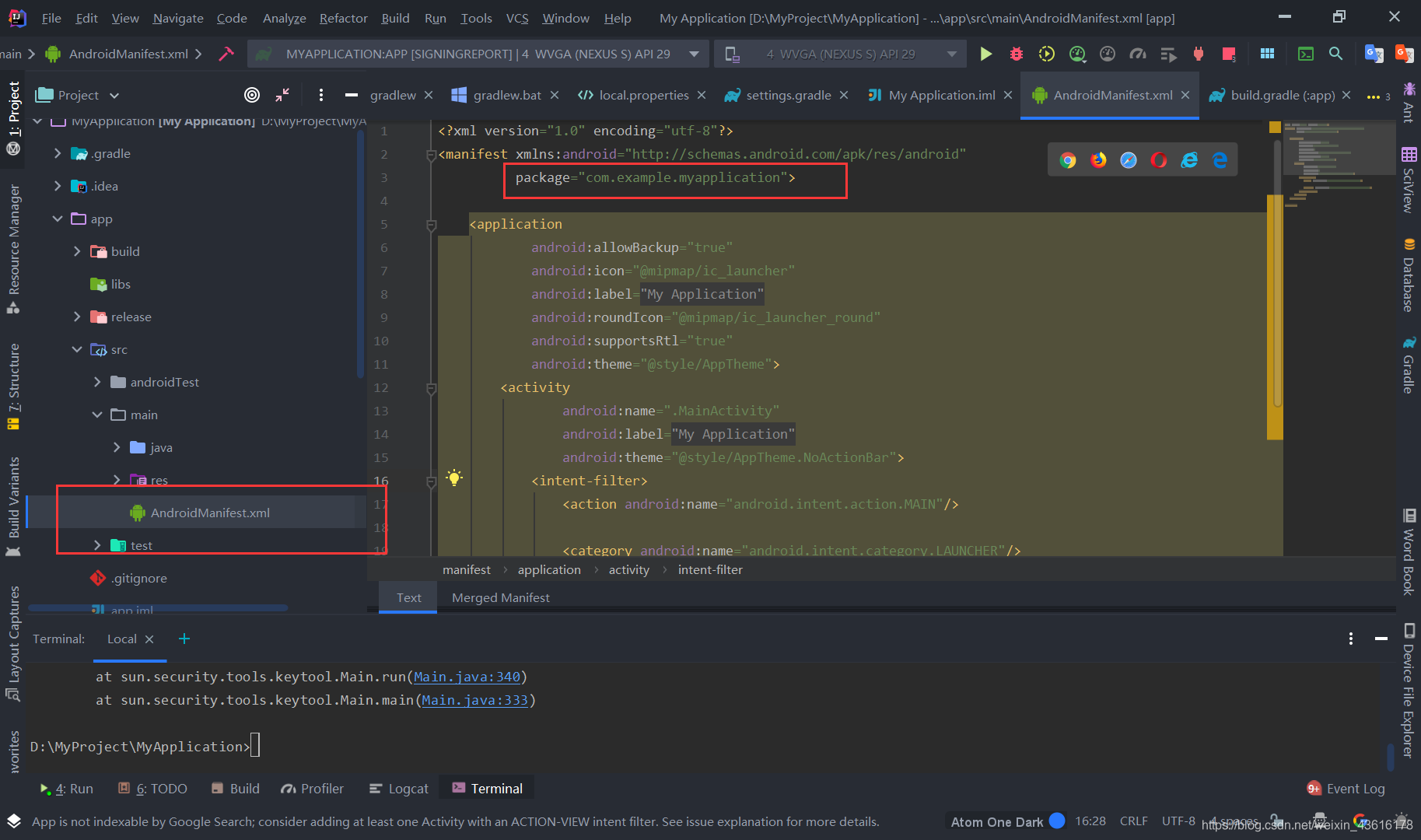Viewport: 1421px width, 840px height.
Task: Switch to the settings.gradle tab
Action: point(789,95)
